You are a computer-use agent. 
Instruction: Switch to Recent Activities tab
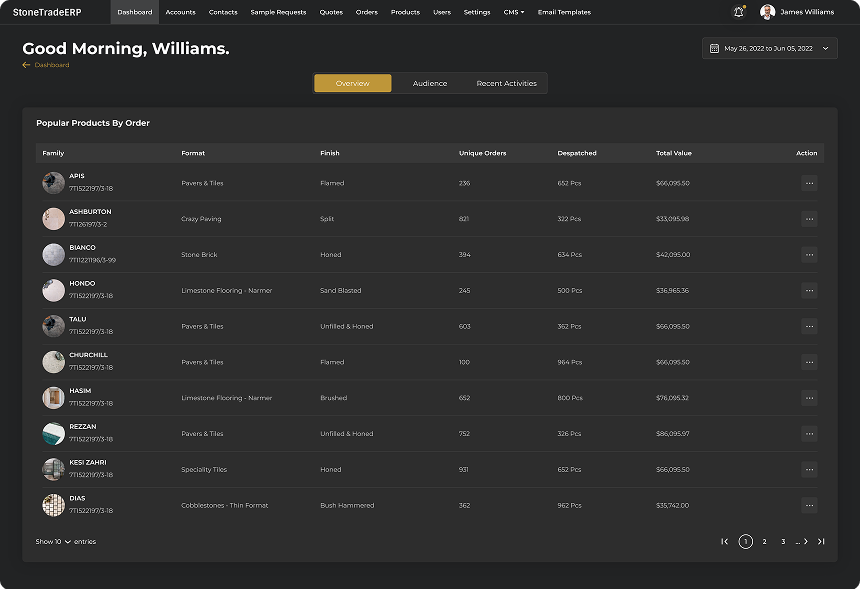pos(507,83)
